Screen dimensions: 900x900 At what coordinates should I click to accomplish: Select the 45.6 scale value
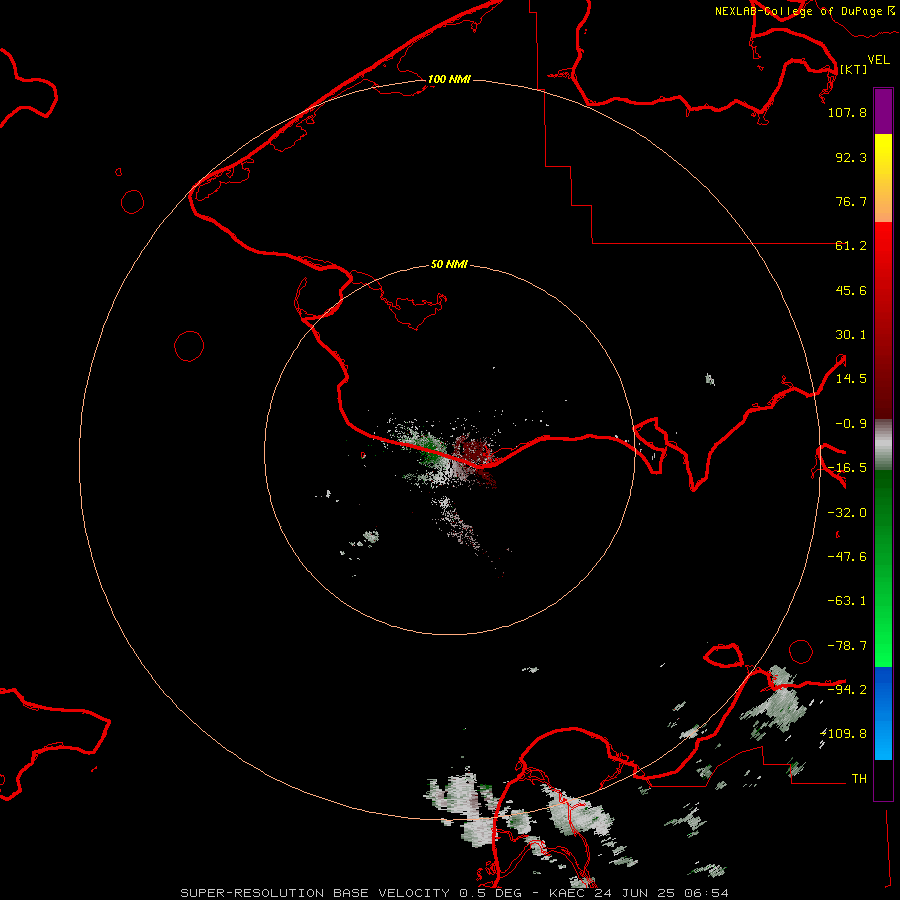851,290
